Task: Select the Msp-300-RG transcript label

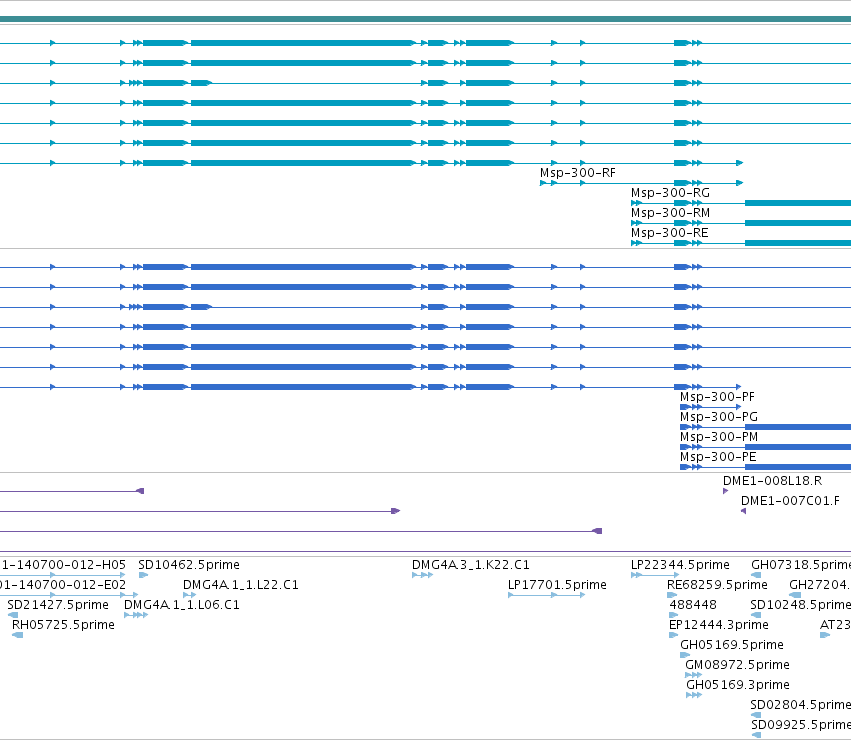Action: (x=670, y=193)
